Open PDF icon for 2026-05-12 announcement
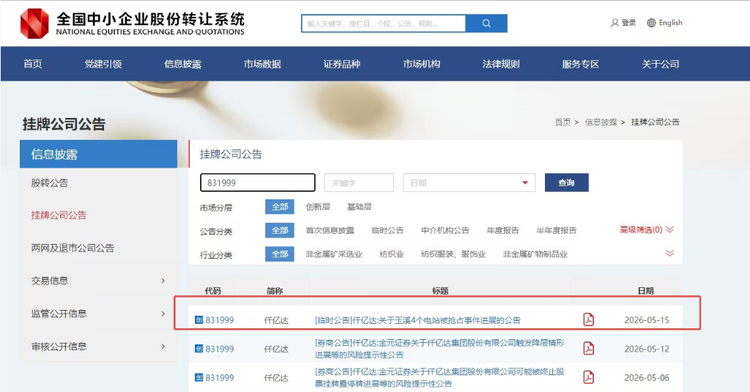The image size is (750, 392). (588, 348)
